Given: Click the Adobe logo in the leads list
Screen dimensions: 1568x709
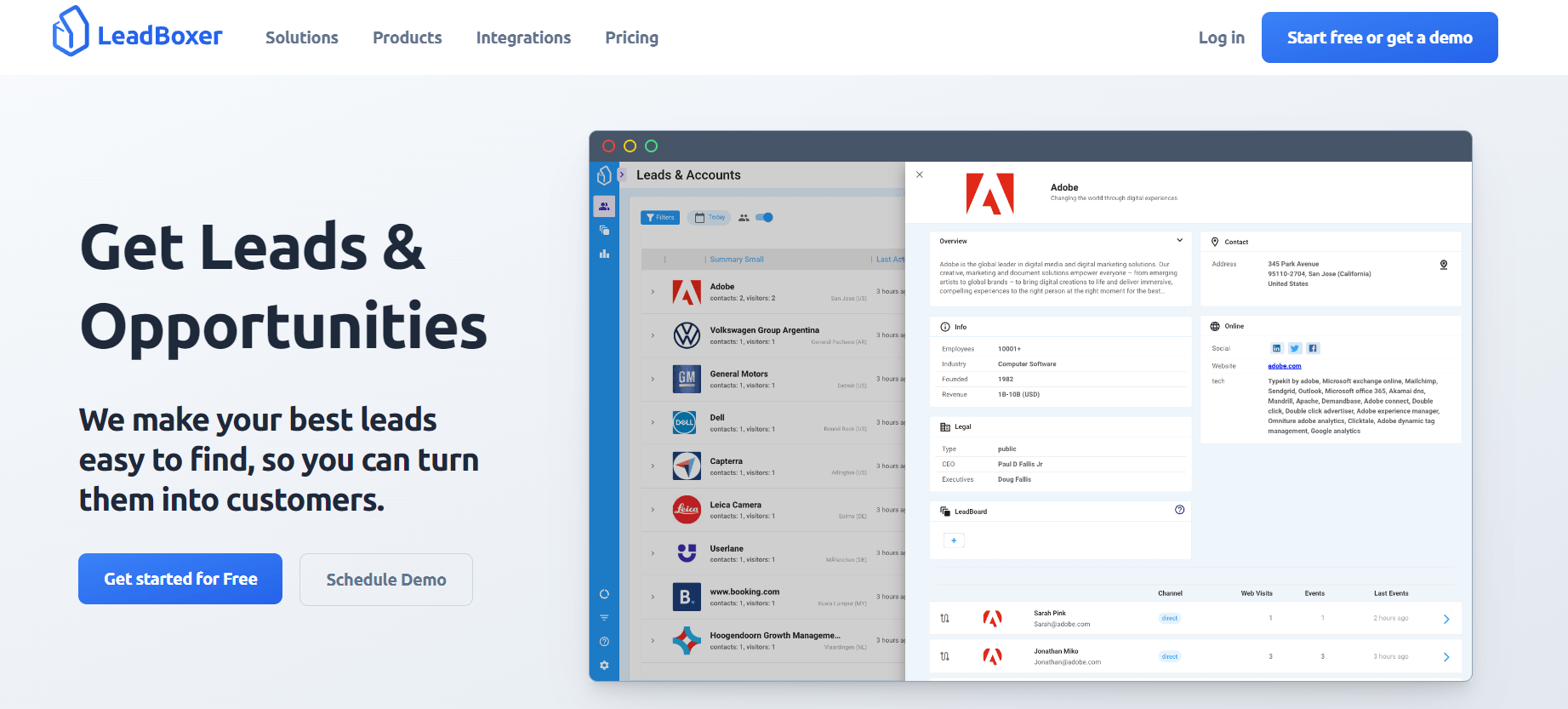Looking at the screenshot, I should pos(687,292).
